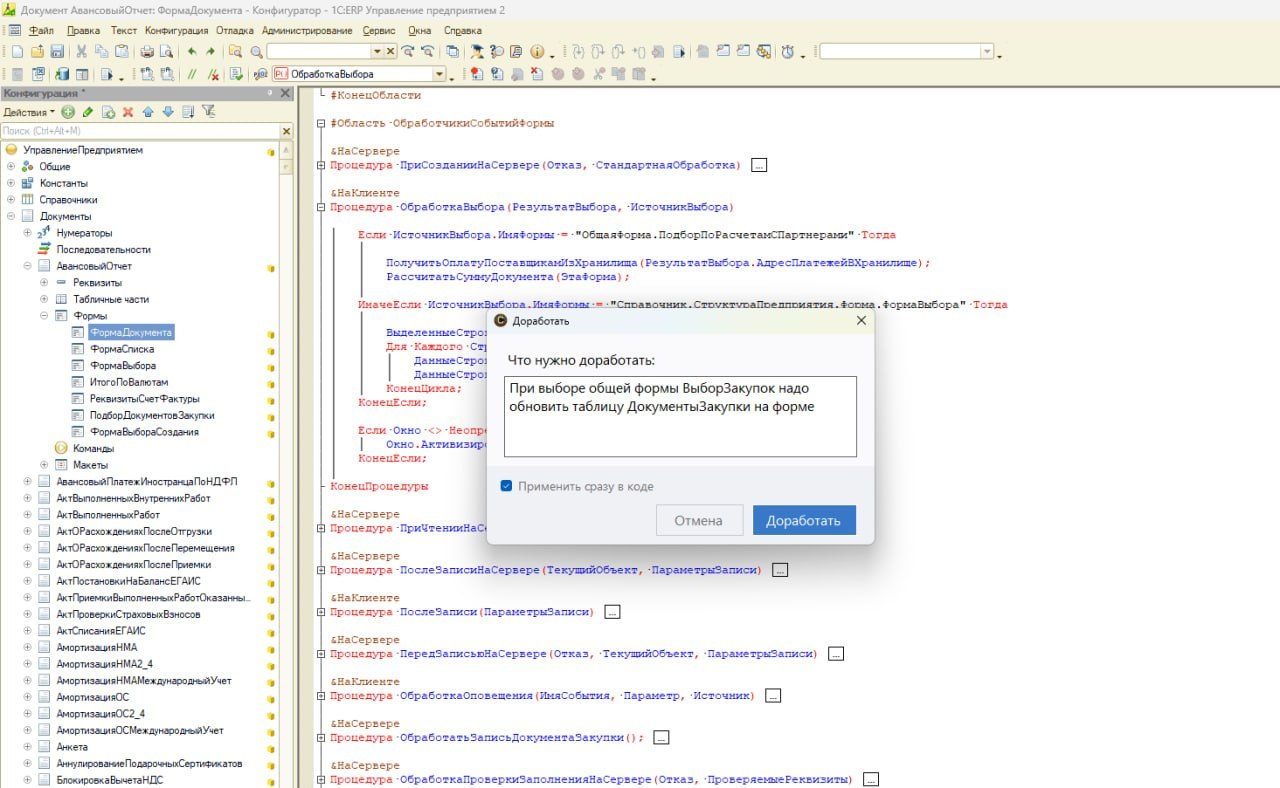Screen dimensions: 1280x788
Task: Select ПодборДокументовЗакупки form item
Action: click(152, 415)
